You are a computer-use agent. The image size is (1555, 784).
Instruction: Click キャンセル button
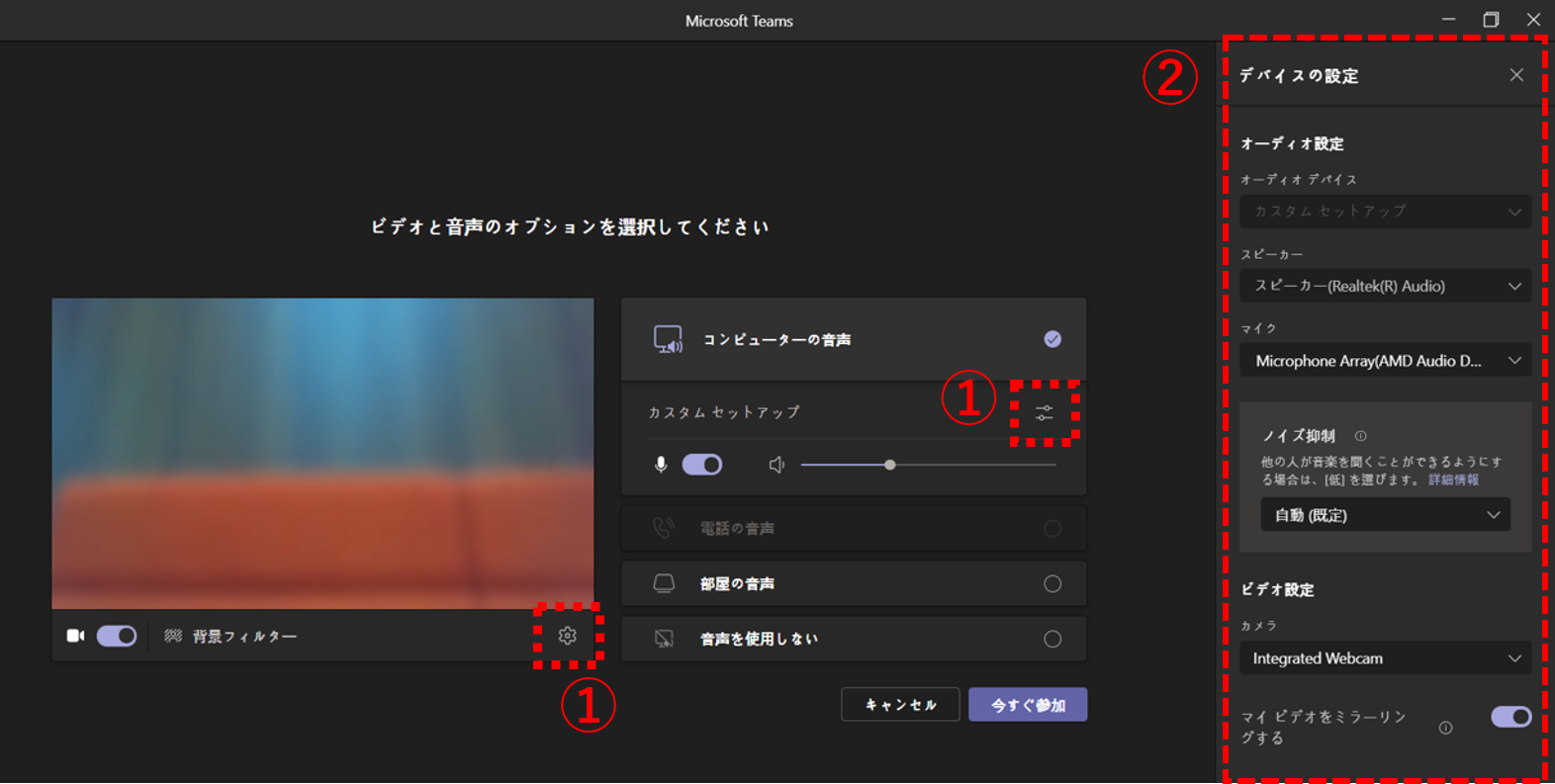900,705
